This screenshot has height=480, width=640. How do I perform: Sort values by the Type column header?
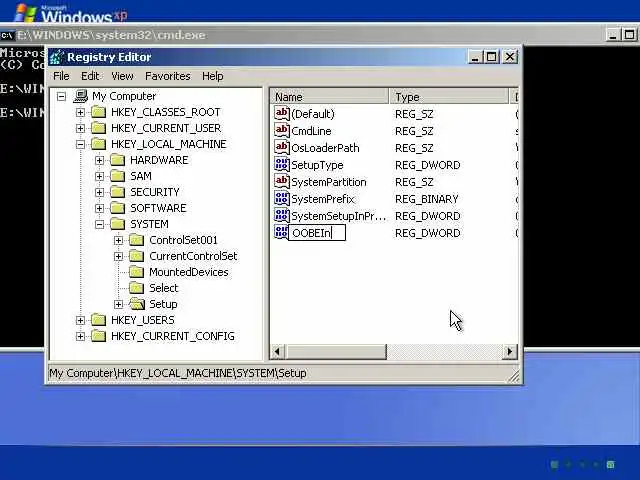[x=449, y=97]
